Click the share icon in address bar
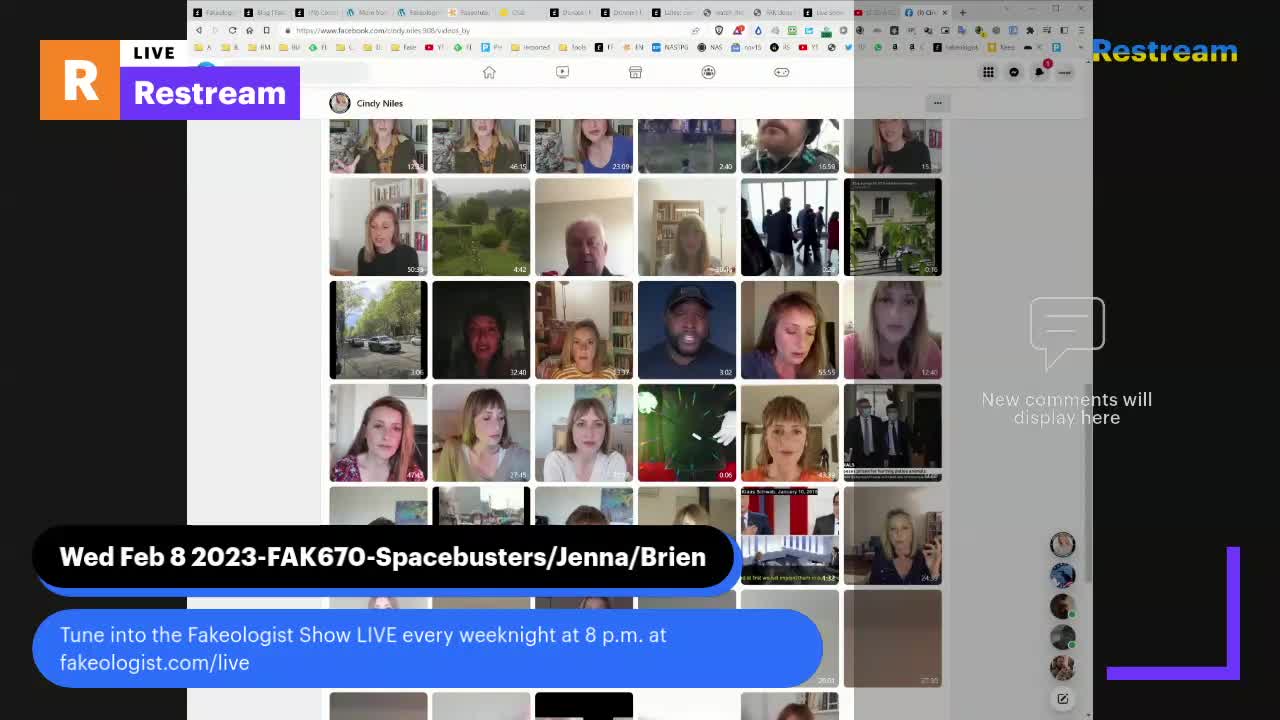Viewport: 1280px width, 720px height. tap(696, 31)
